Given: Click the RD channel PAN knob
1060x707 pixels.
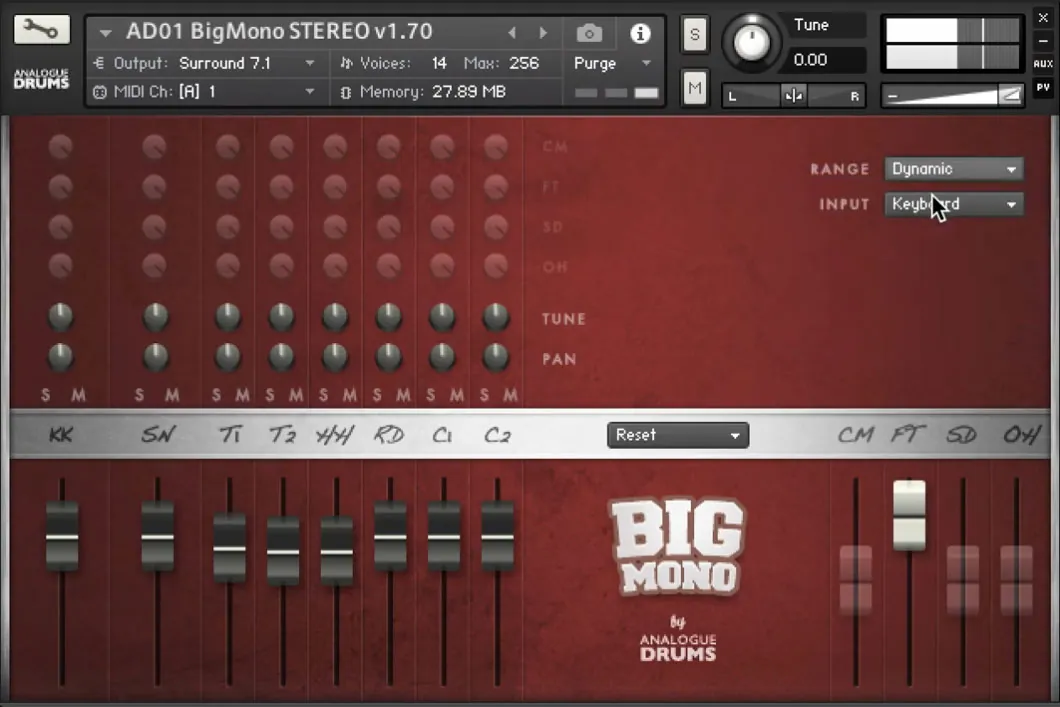Looking at the screenshot, I should 389,356.
